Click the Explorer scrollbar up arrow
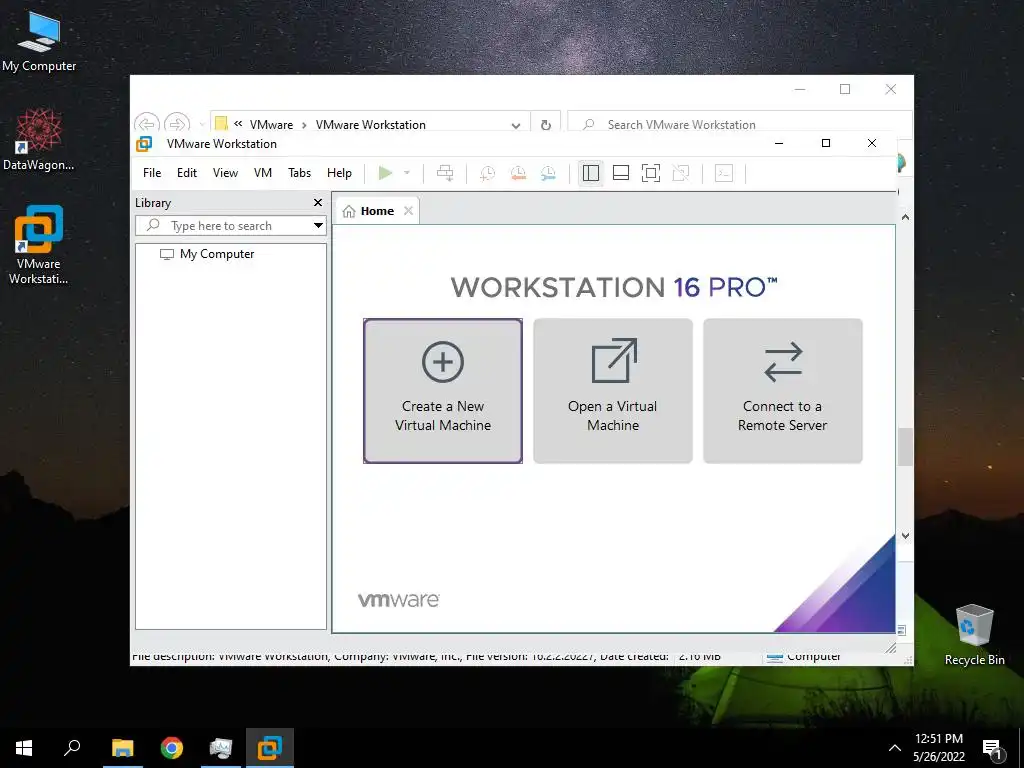Screen dimensions: 1024x768 click(905, 217)
